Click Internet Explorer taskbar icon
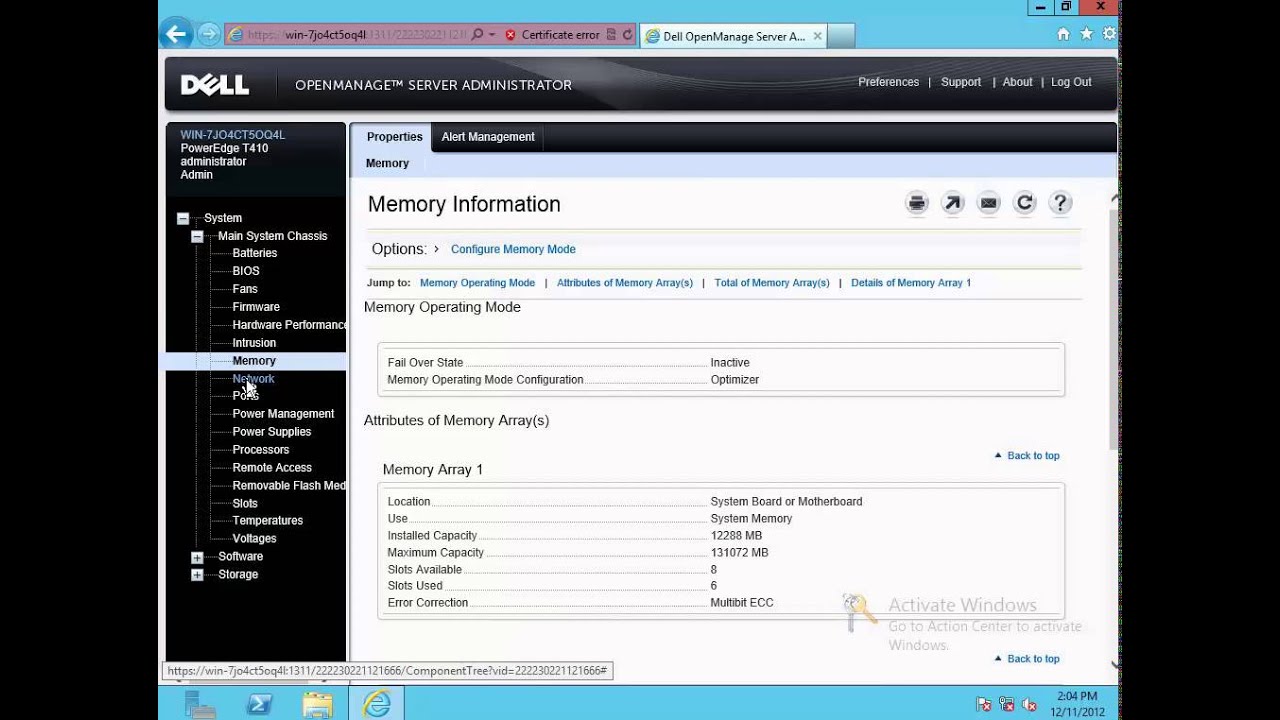 [x=376, y=704]
